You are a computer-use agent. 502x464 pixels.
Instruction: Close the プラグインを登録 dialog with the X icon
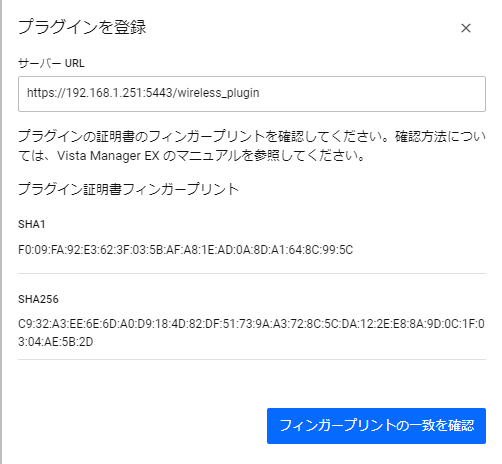tap(466, 28)
